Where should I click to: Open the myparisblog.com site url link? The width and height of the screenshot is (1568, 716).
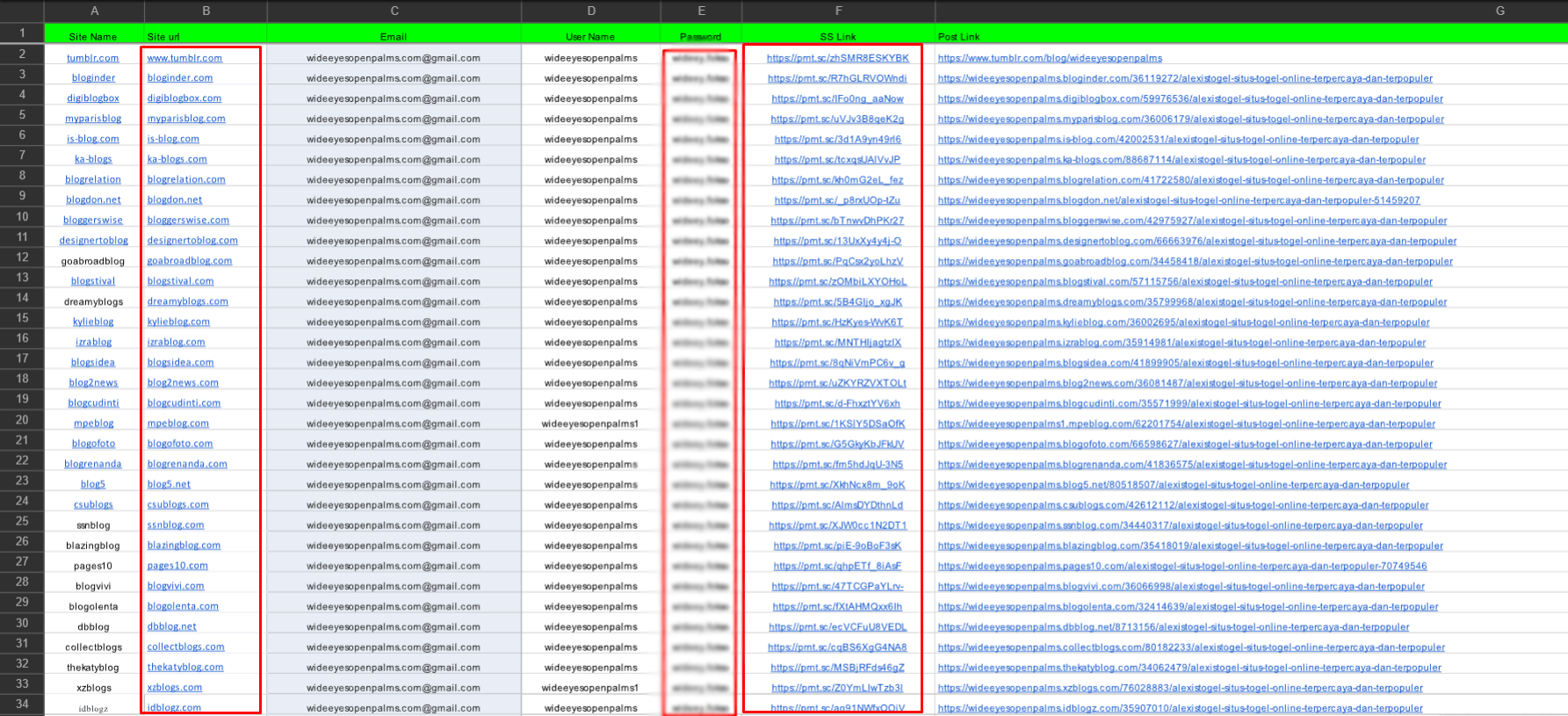[x=186, y=119]
